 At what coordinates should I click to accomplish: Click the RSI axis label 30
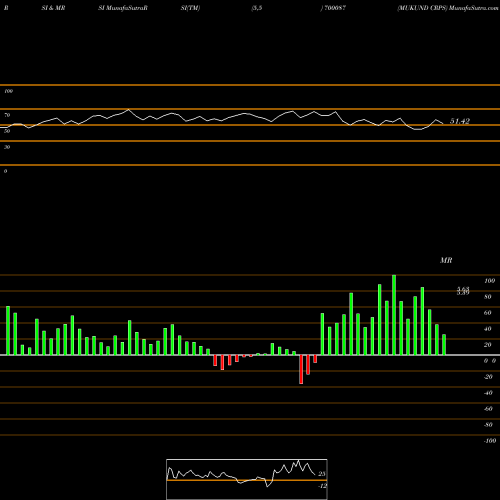(7, 147)
